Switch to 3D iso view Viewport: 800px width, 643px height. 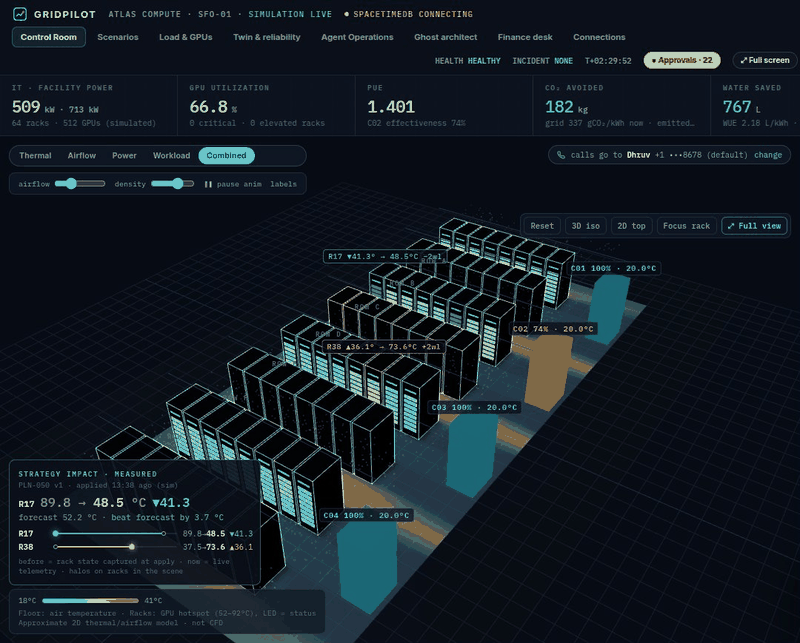click(586, 226)
